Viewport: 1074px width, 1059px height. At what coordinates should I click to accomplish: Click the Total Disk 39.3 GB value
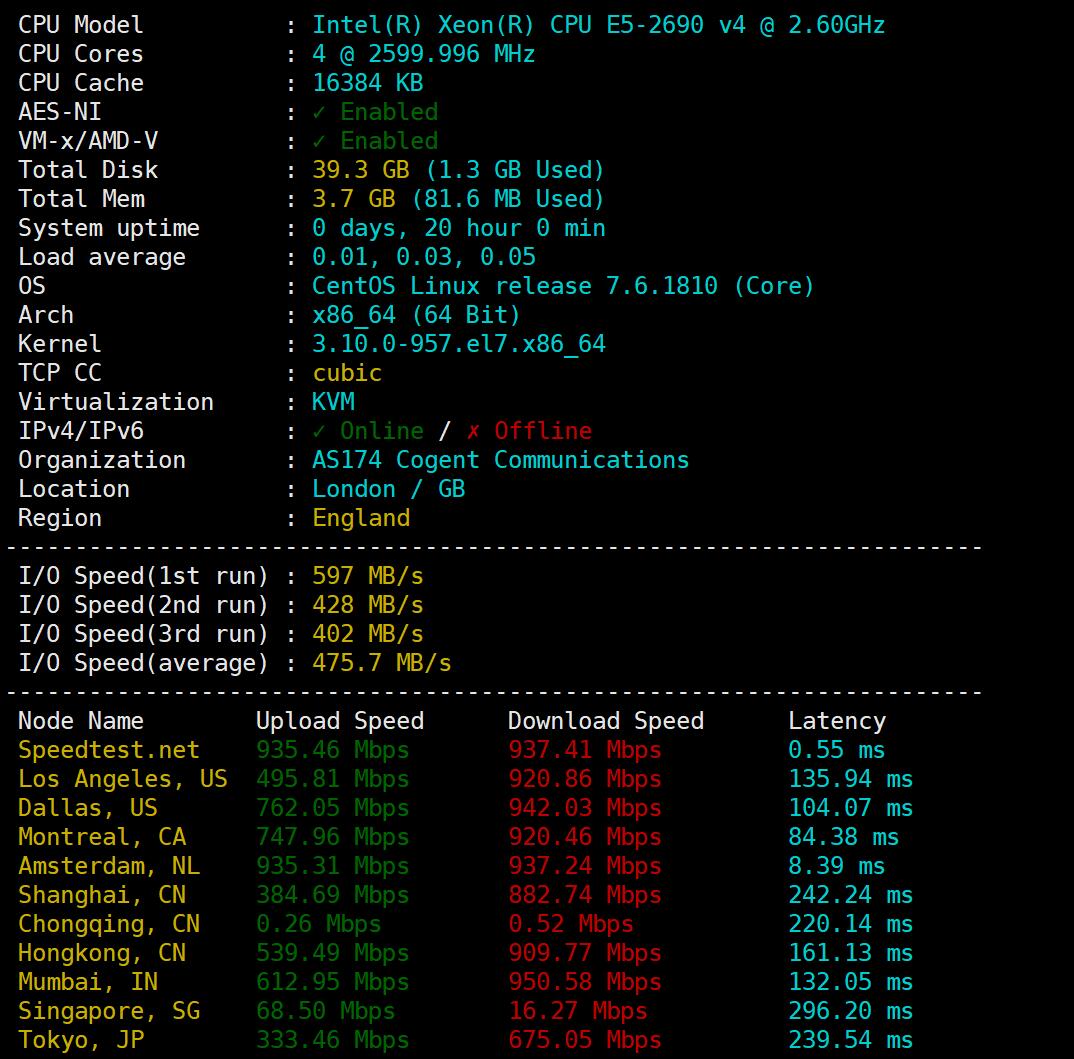[x=353, y=170]
